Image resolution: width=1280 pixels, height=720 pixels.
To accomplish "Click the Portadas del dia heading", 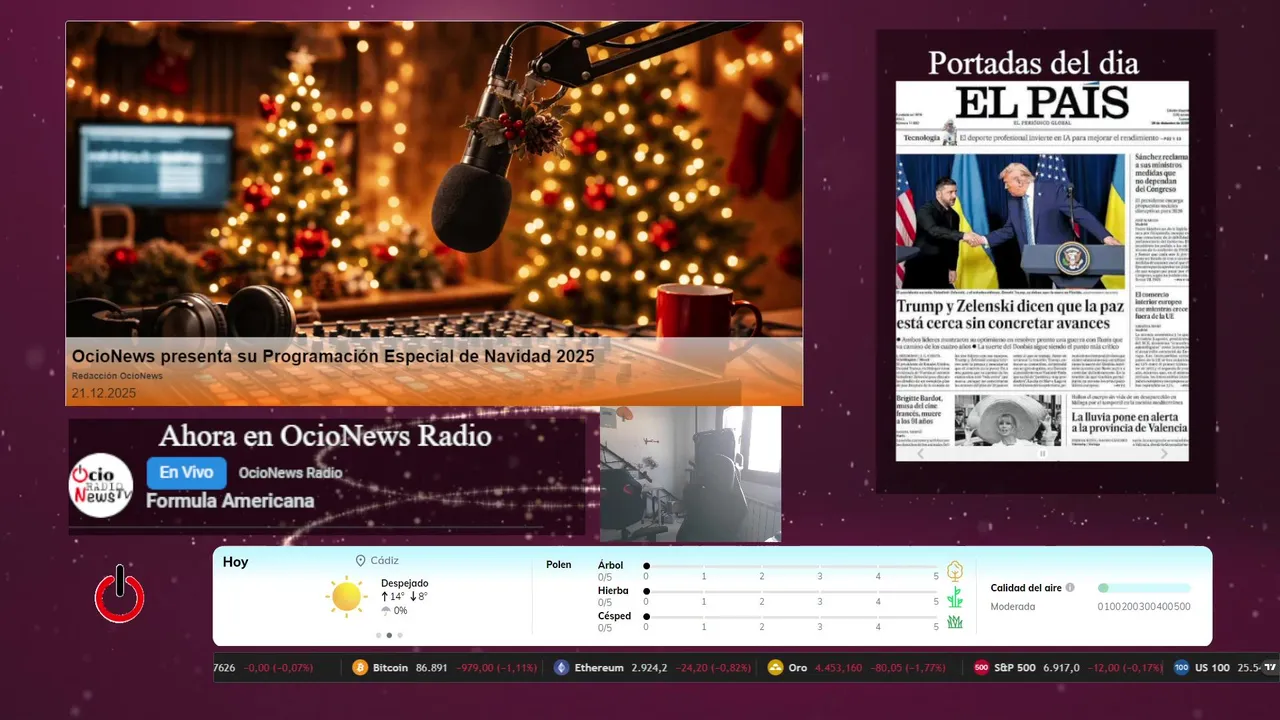I will [1033, 63].
